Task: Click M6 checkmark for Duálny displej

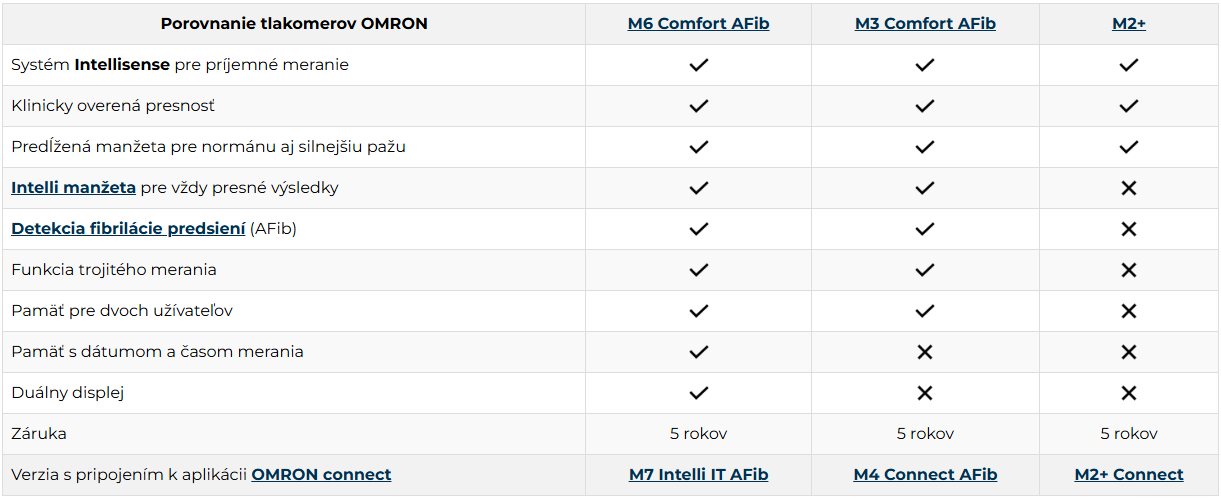Action: (698, 393)
